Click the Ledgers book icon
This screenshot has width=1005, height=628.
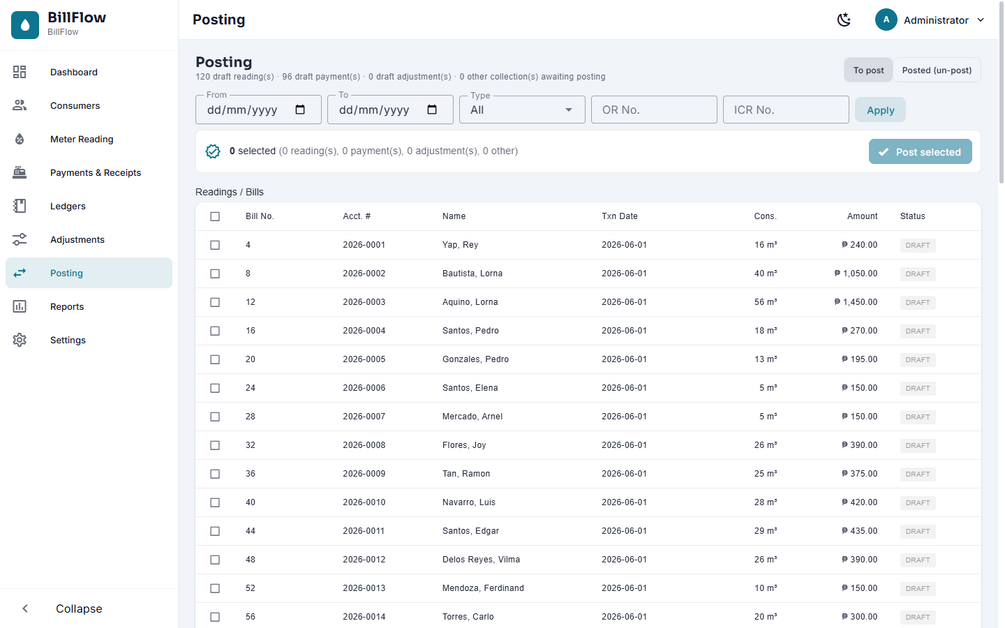click(x=20, y=206)
